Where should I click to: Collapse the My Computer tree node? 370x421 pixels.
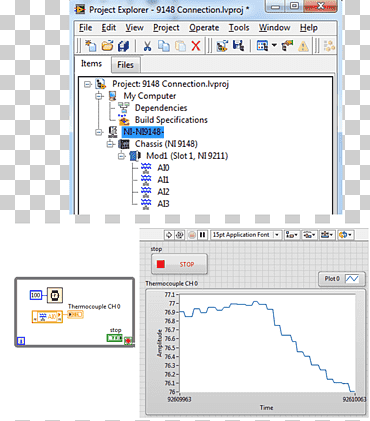[x=99, y=96]
